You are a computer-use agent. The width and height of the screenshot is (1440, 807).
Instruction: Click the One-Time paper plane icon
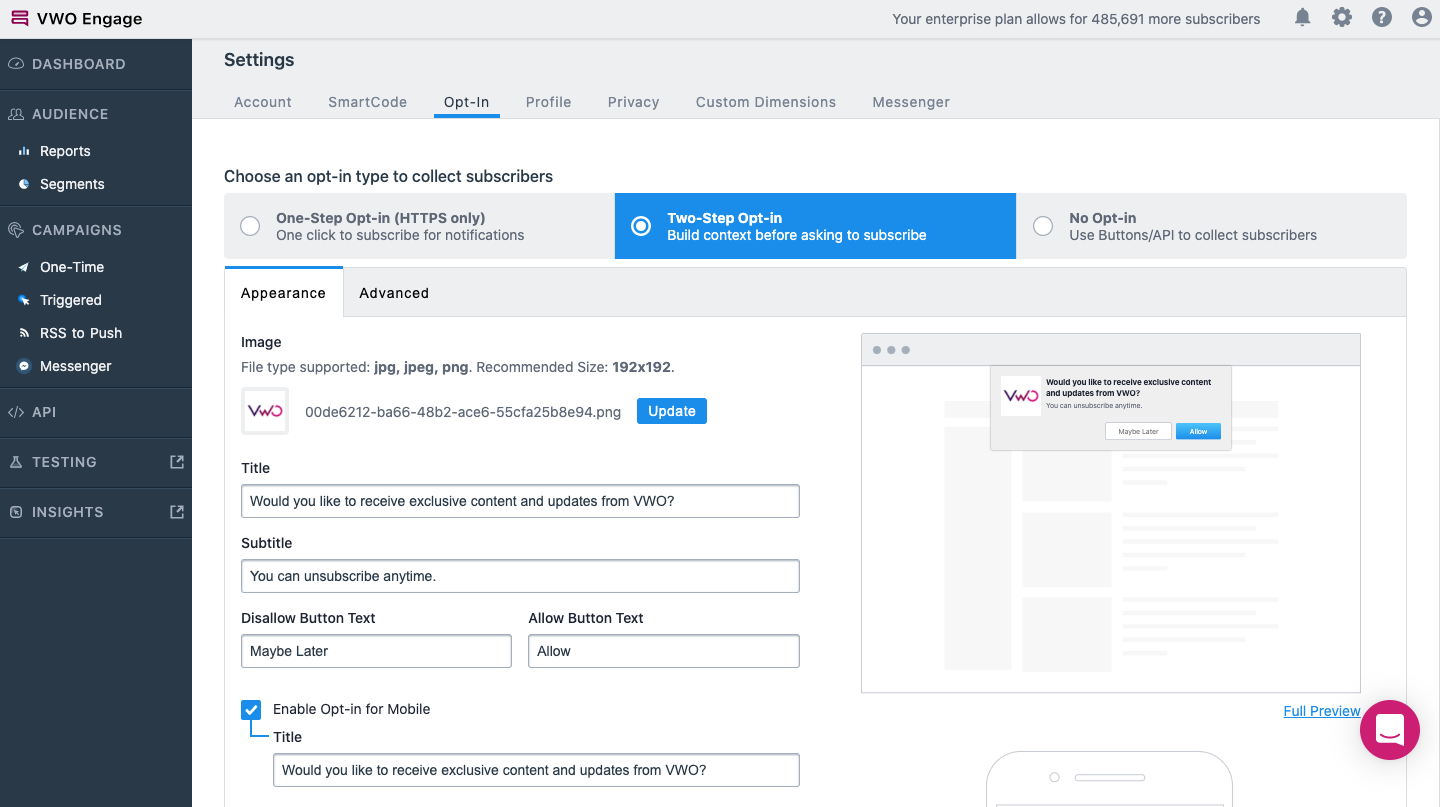click(x=24, y=267)
